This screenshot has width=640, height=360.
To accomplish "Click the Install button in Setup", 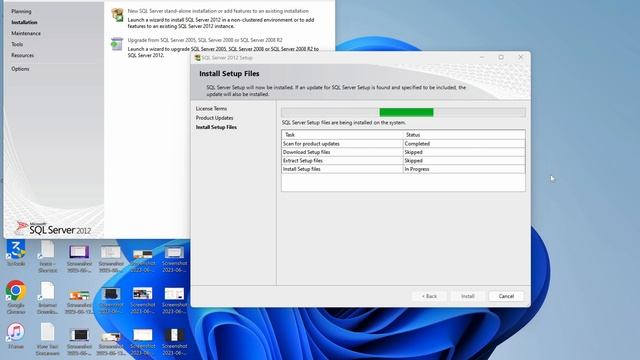I will click(x=468, y=296).
